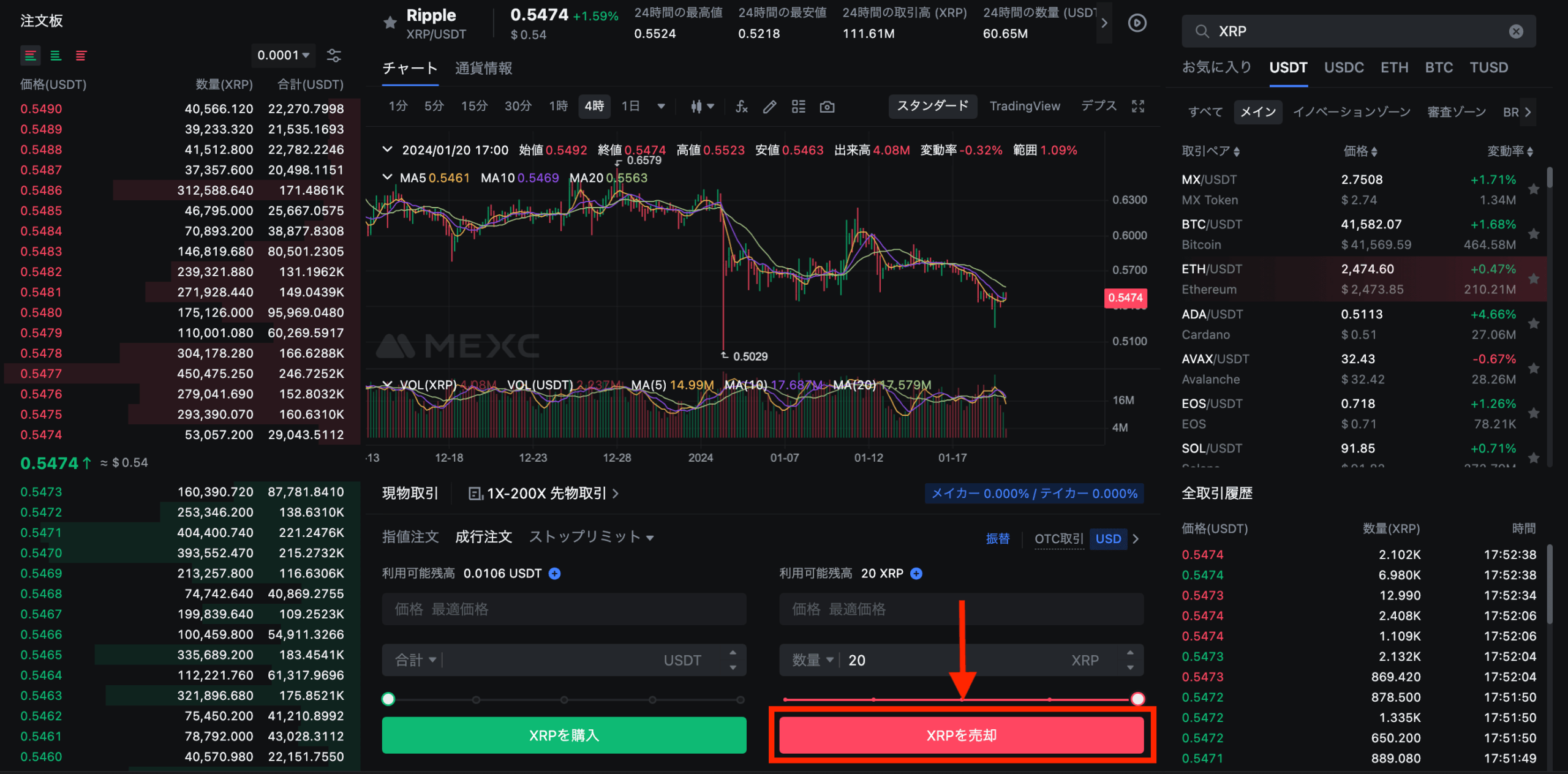The width and height of the screenshot is (1568, 774).
Task: Open the indicators fx tool
Action: [x=742, y=107]
